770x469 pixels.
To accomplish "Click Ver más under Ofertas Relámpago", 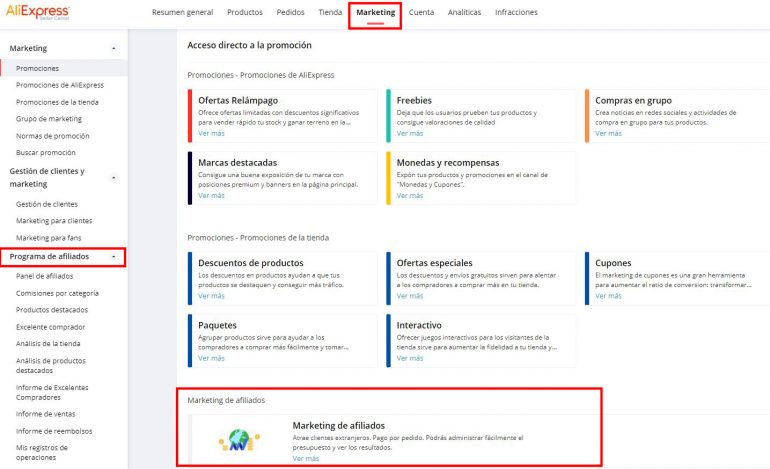I will tap(211, 133).
